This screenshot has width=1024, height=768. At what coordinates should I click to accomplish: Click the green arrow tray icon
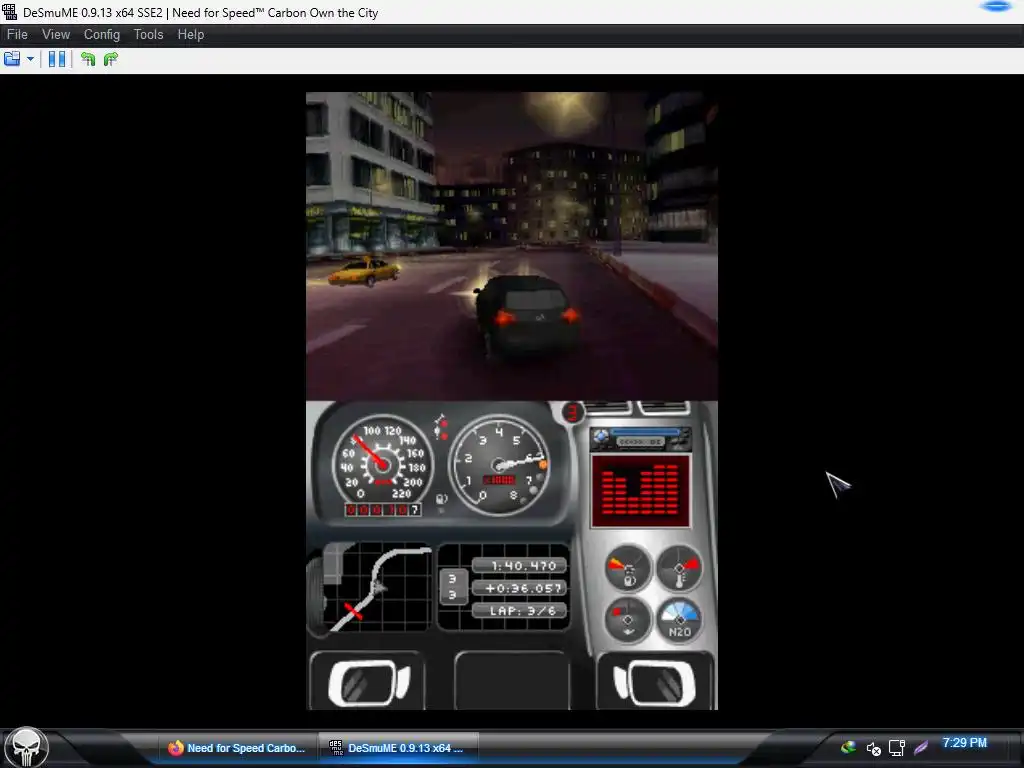[848, 748]
